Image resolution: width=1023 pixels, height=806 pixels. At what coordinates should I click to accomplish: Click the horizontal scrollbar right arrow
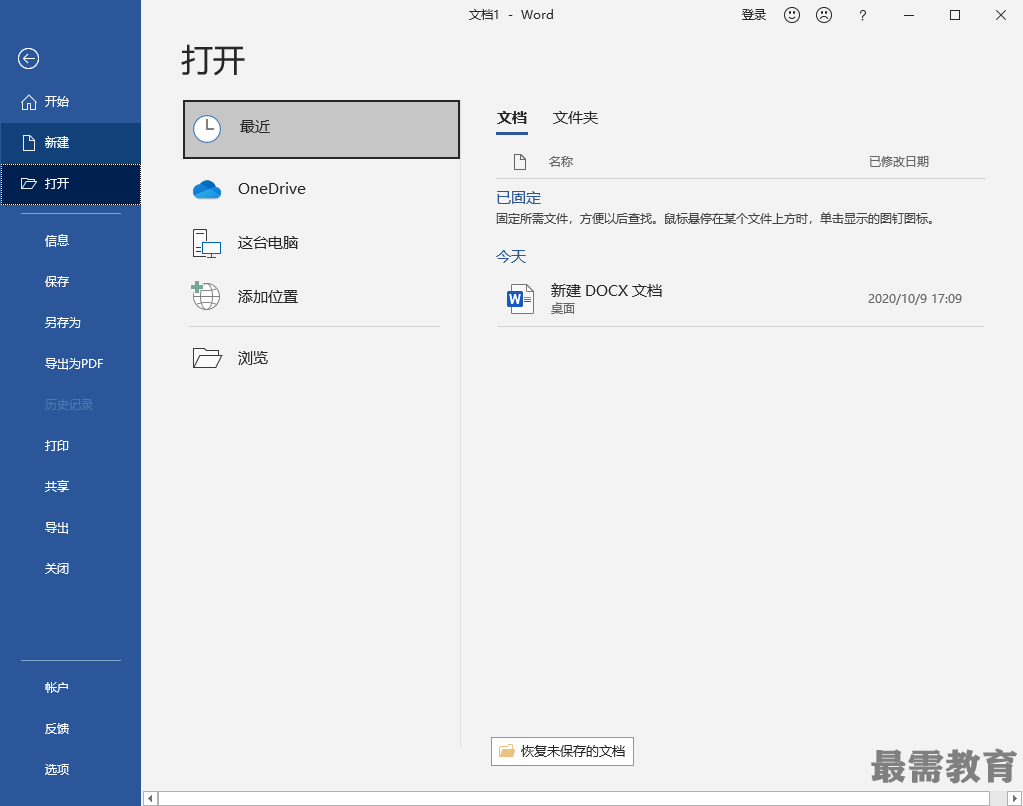[1015, 798]
